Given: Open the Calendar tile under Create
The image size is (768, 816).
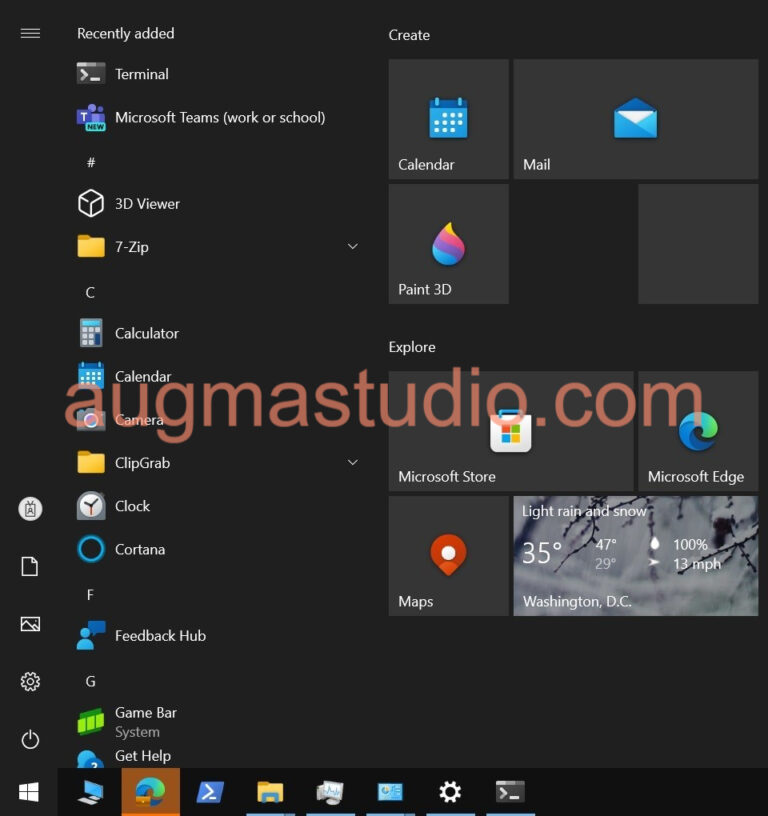Looking at the screenshot, I should 449,119.
